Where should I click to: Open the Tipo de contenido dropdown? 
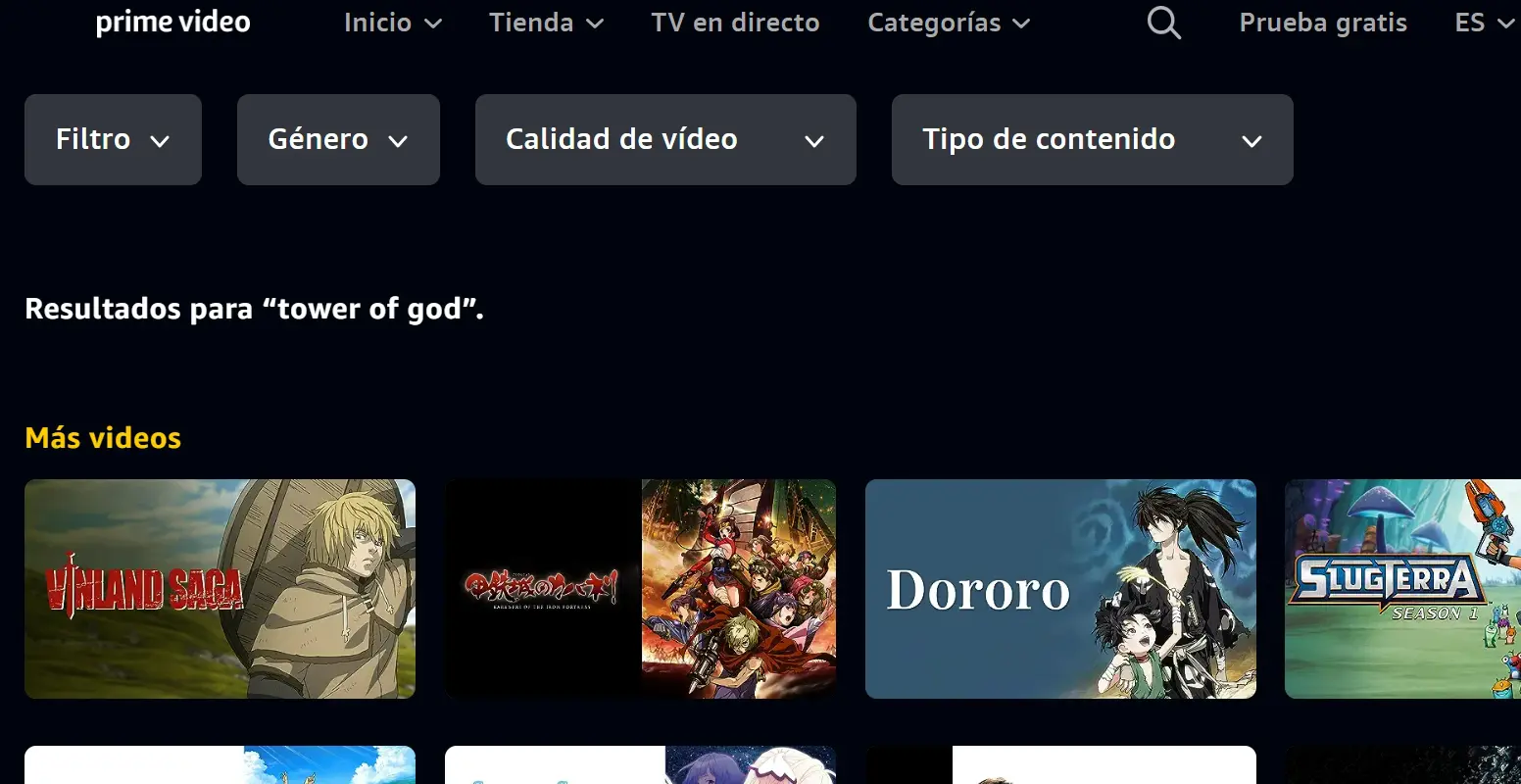point(1092,139)
